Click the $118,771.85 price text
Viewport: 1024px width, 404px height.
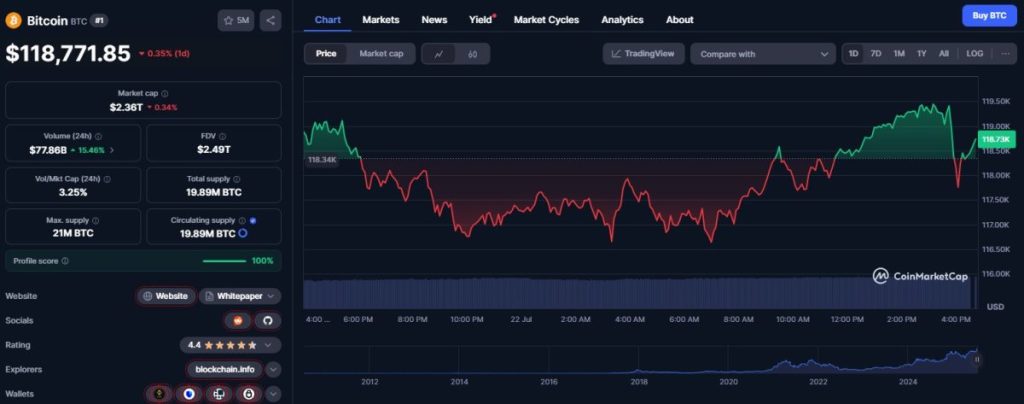click(68, 53)
